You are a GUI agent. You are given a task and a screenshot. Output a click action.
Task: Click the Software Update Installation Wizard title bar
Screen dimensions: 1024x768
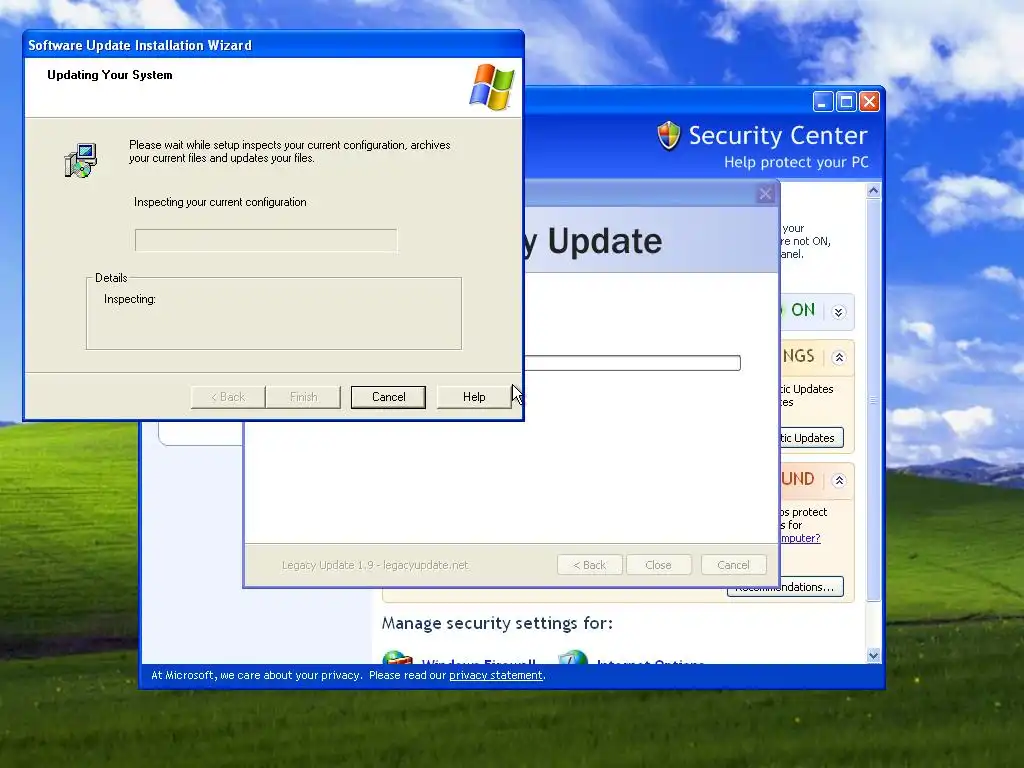[x=273, y=45]
